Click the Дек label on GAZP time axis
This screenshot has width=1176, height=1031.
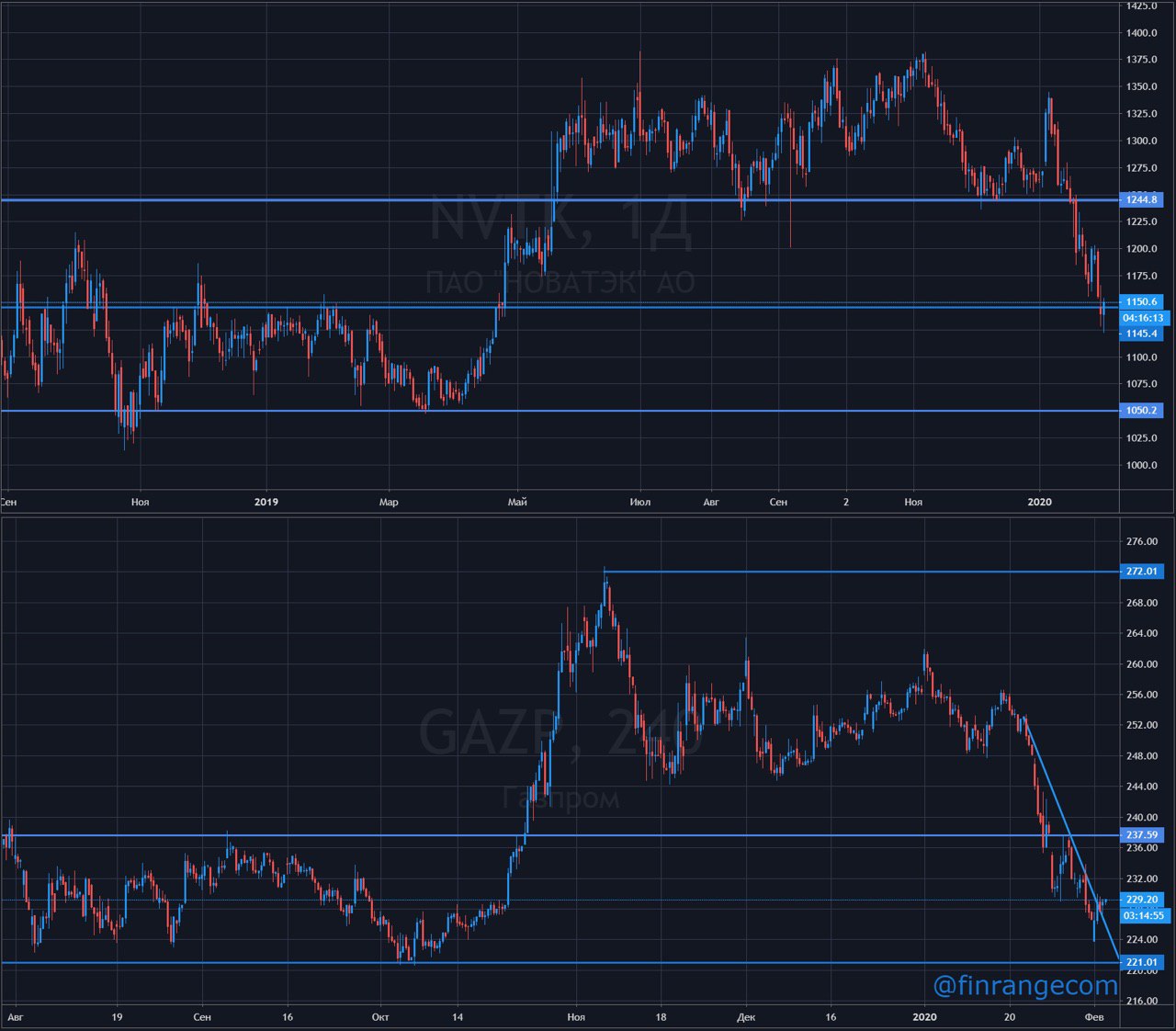pyautogui.click(x=746, y=1017)
